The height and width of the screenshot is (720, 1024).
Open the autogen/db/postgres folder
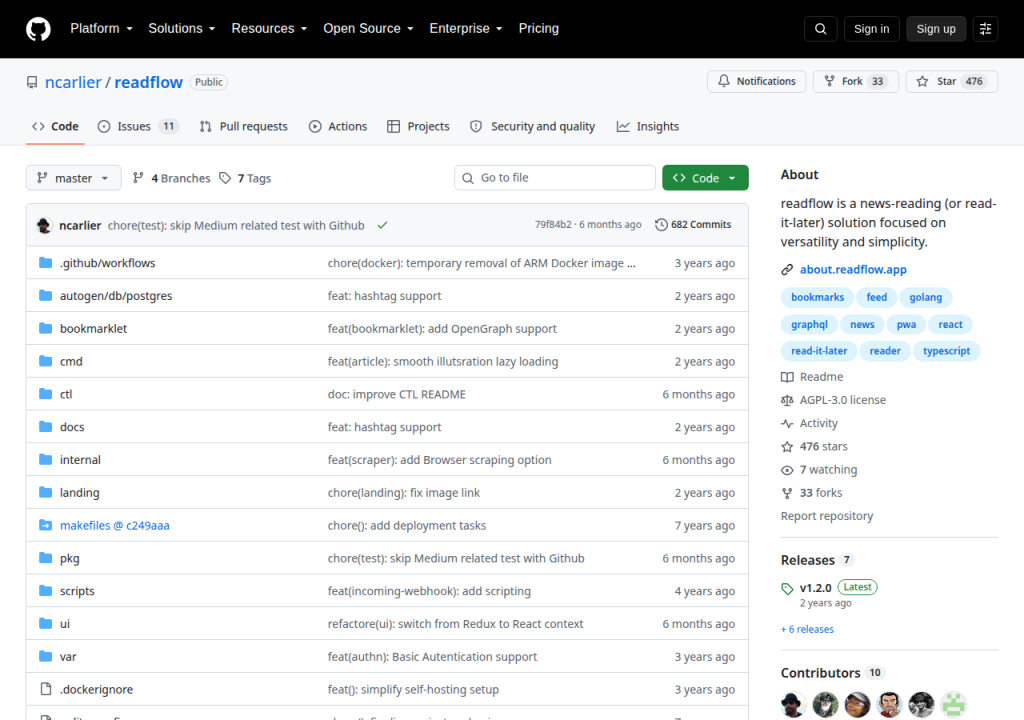[x=116, y=296]
